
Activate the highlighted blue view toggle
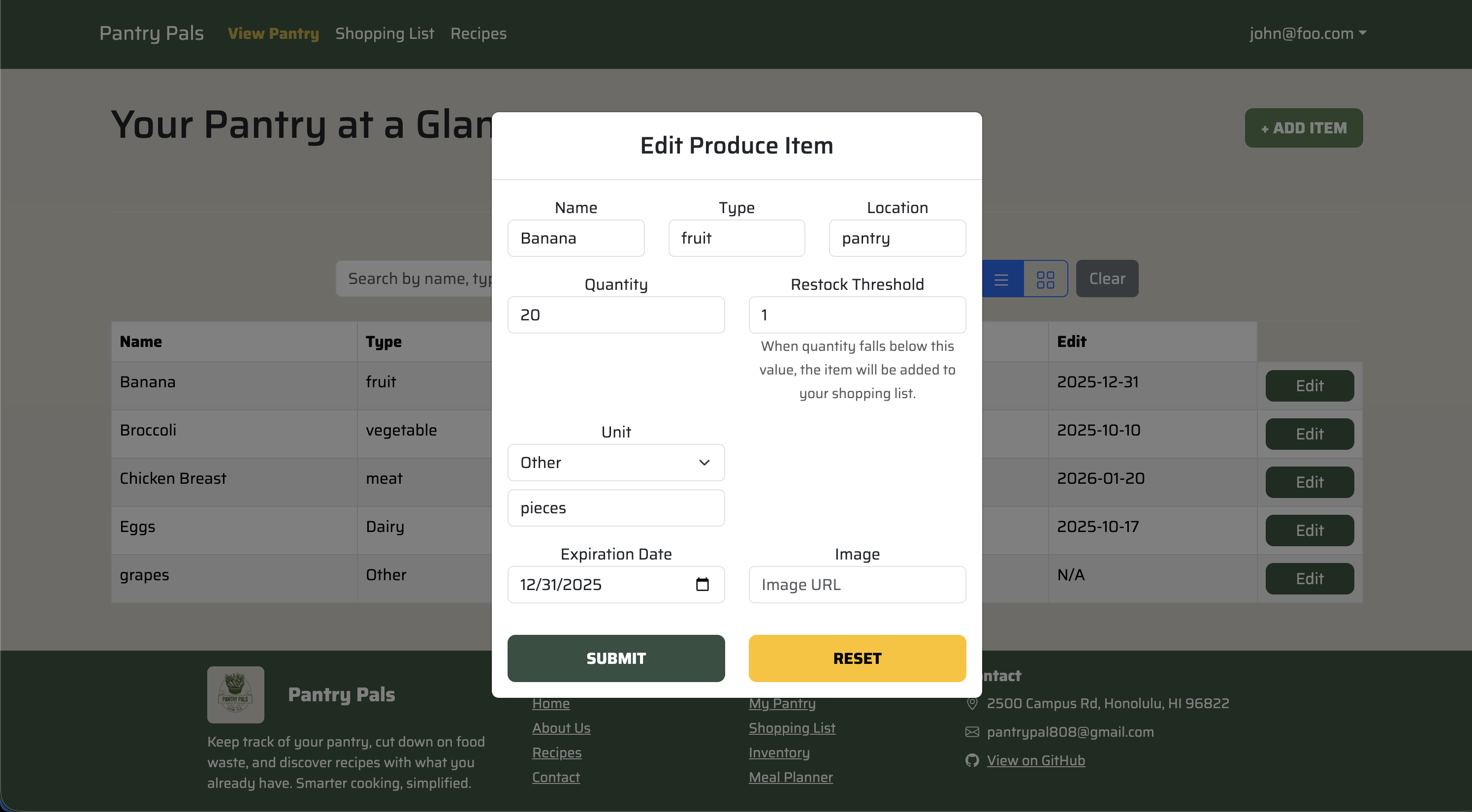pos(1002,279)
